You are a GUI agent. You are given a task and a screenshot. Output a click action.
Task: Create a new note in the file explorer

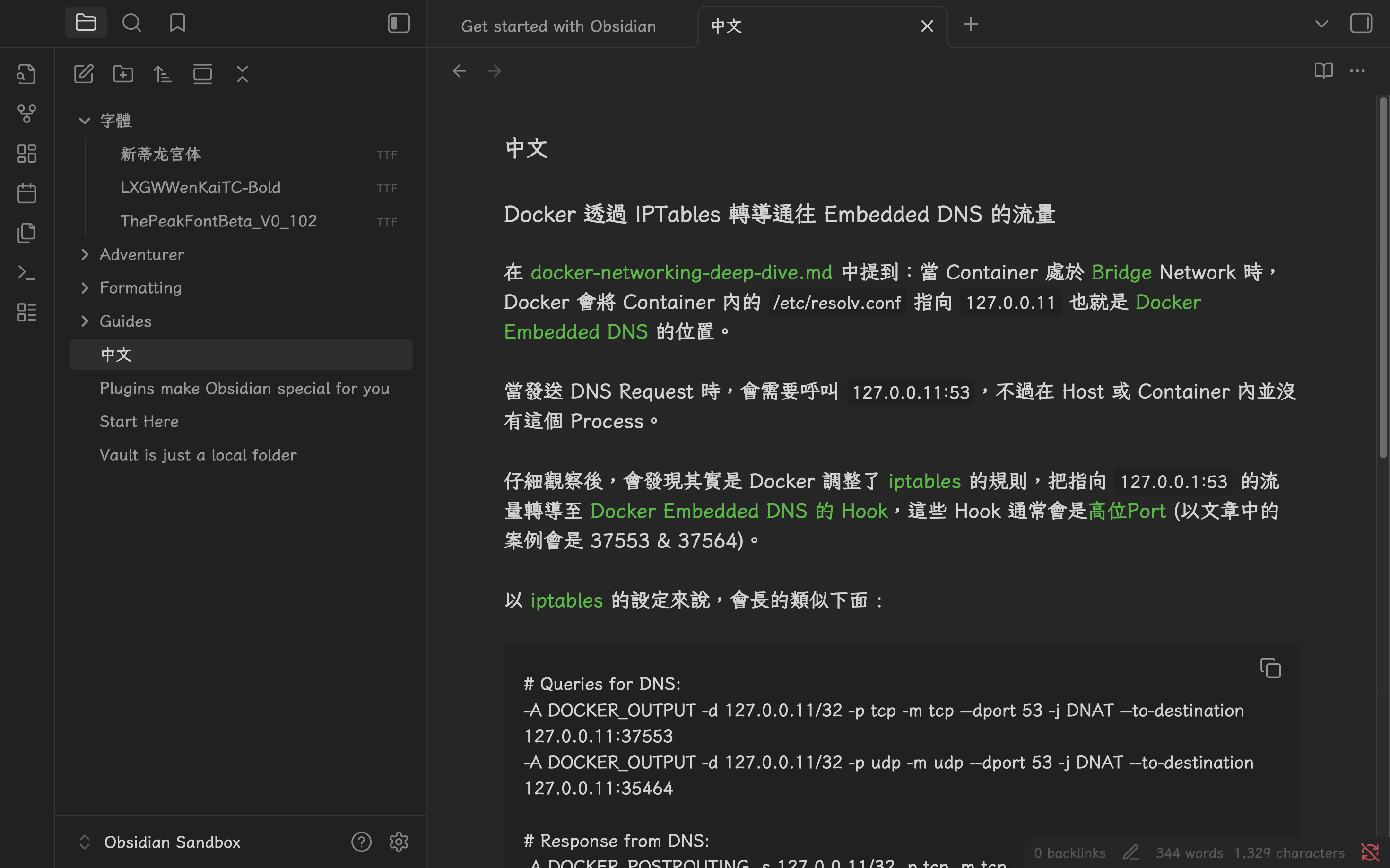[84, 74]
